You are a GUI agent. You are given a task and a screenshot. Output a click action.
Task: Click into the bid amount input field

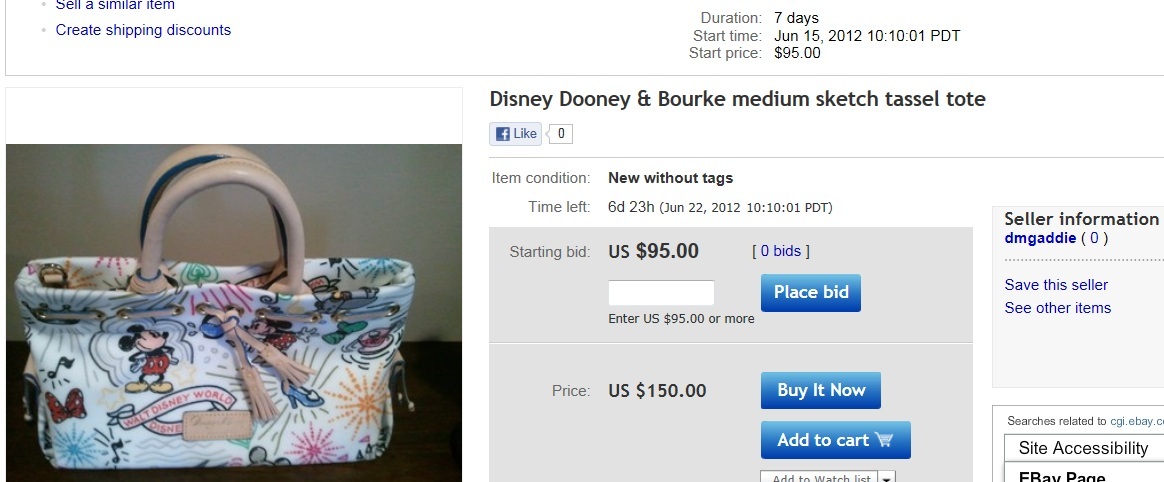pos(661,293)
